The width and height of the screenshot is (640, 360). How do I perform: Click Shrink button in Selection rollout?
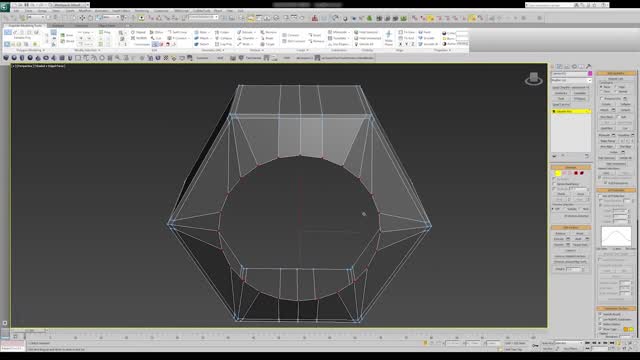(x=562, y=194)
